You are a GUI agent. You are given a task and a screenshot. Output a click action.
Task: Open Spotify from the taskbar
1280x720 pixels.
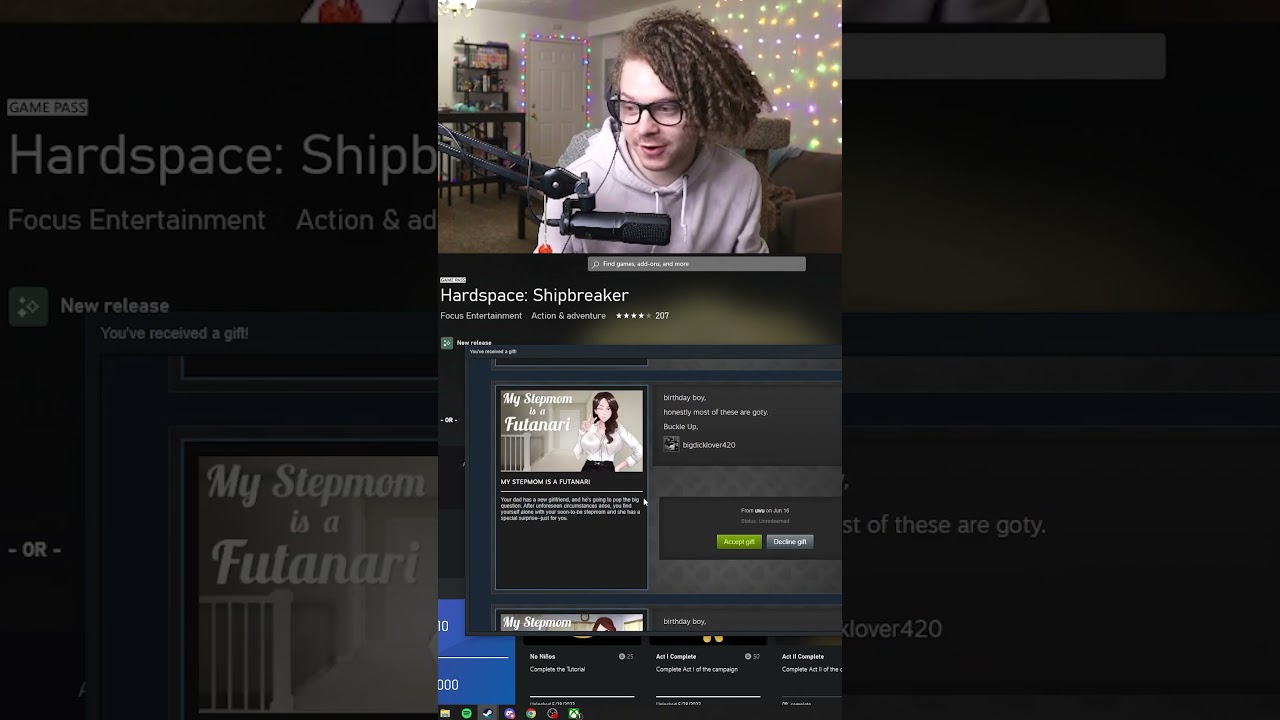click(x=466, y=713)
